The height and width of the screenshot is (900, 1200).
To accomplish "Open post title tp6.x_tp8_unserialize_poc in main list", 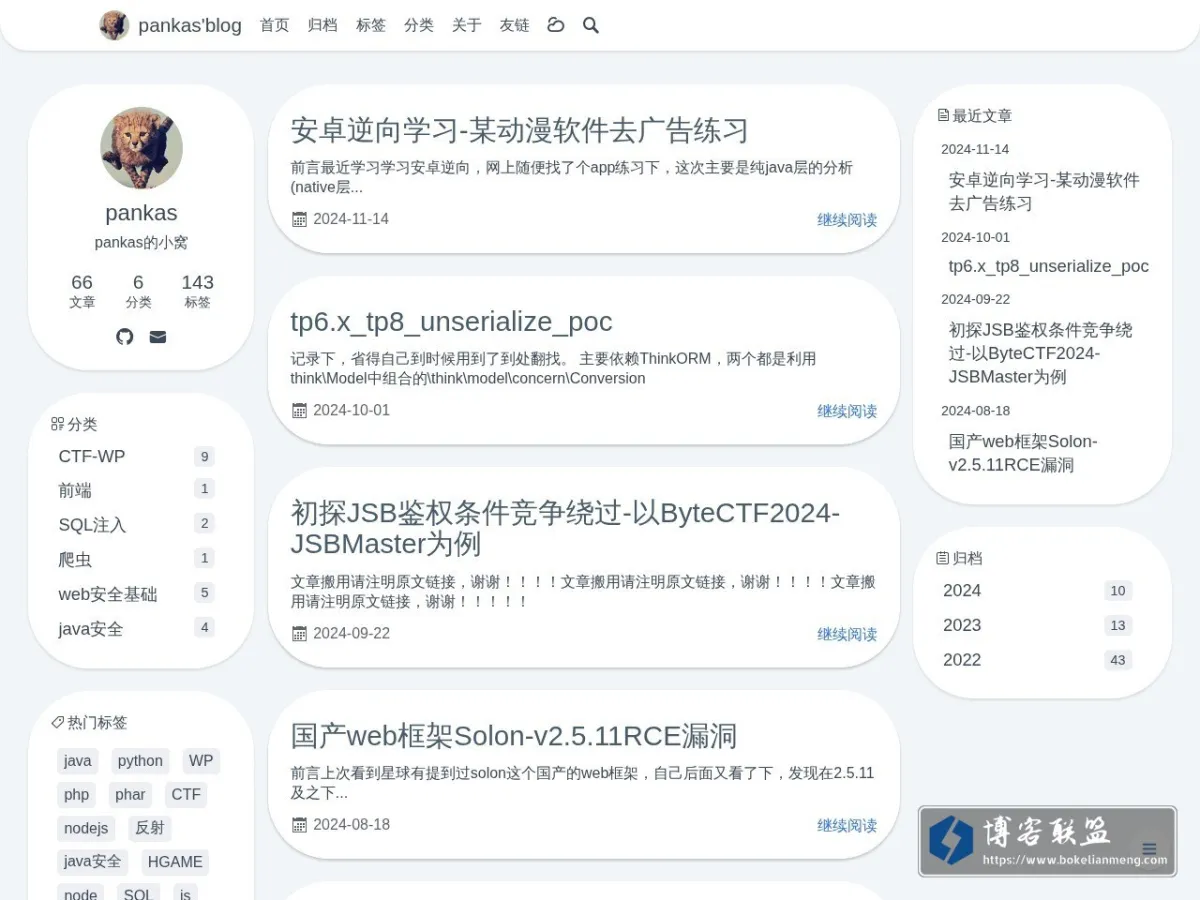I will coord(451,322).
